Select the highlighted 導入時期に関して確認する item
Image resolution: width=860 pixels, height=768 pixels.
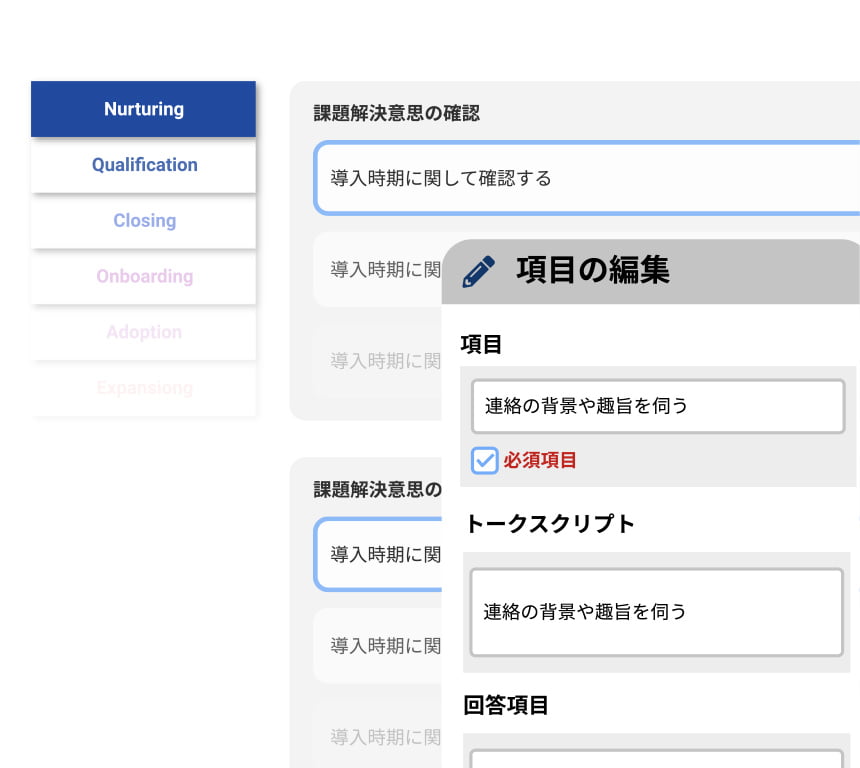coord(587,178)
